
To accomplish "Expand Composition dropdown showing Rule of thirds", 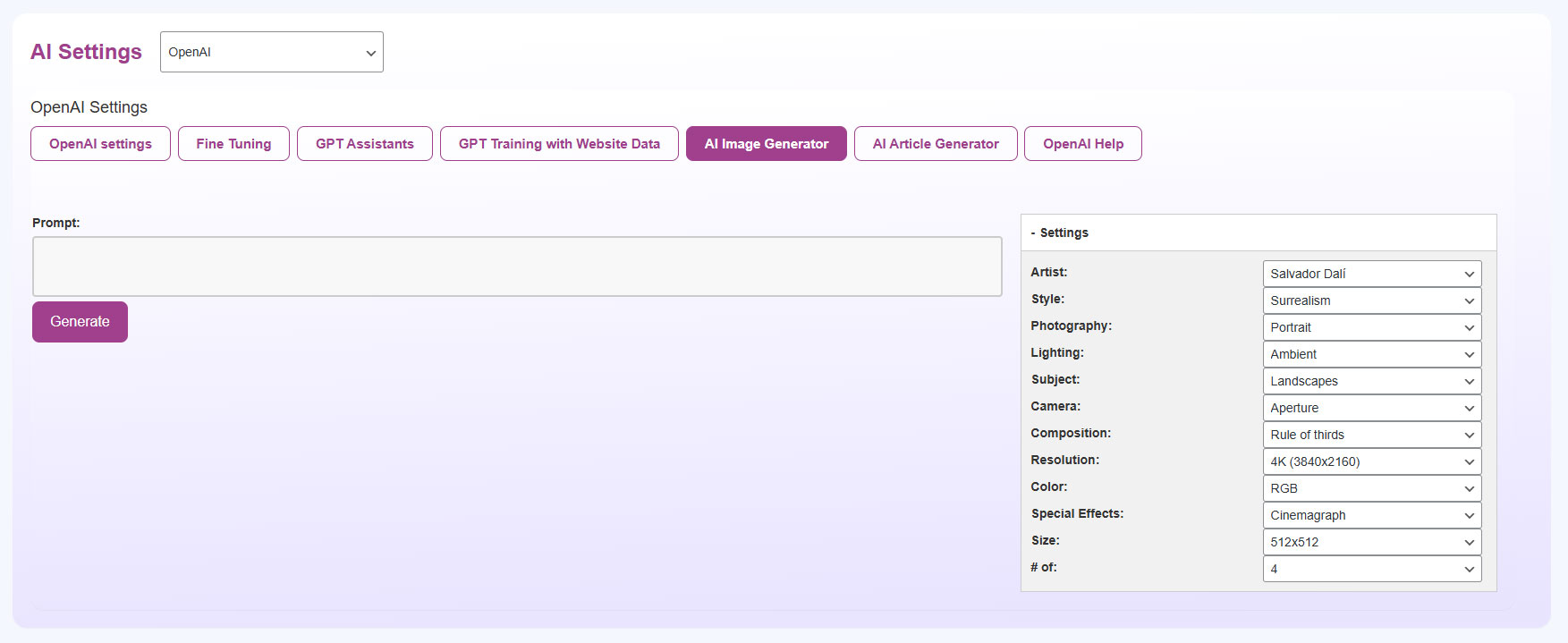I will click(1371, 435).
